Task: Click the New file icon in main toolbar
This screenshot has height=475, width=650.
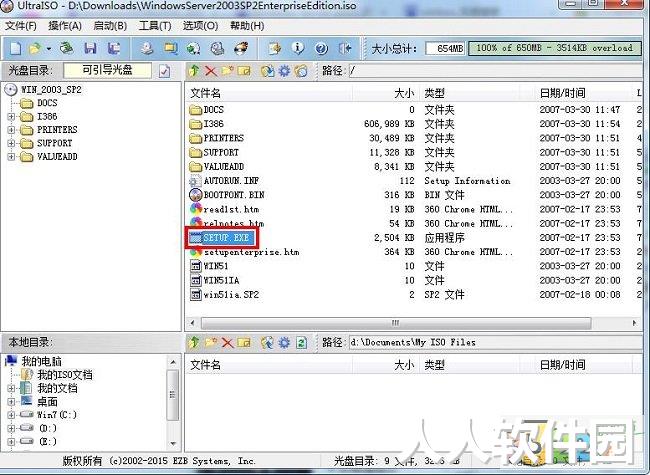Action: click(15, 48)
